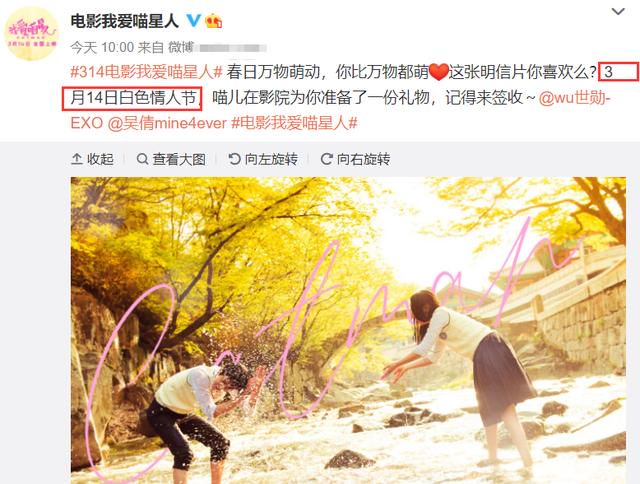Open the 今天 10:00 timestamp link
640x484 pixels.
(x=102, y=48)
